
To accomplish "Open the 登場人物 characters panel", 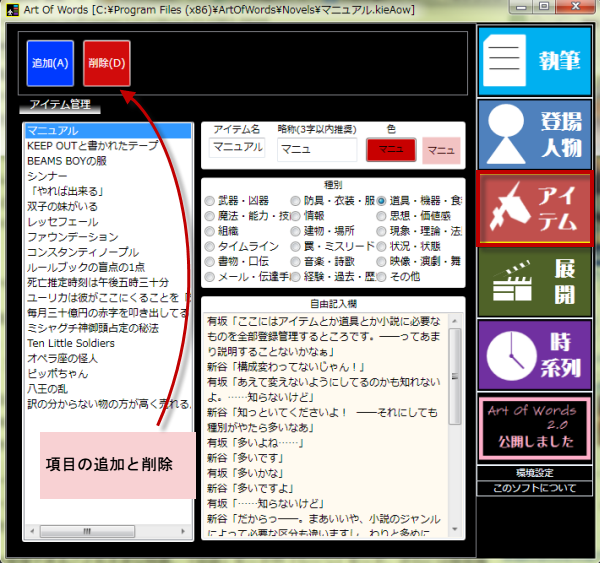I will [x=534, y=134].
